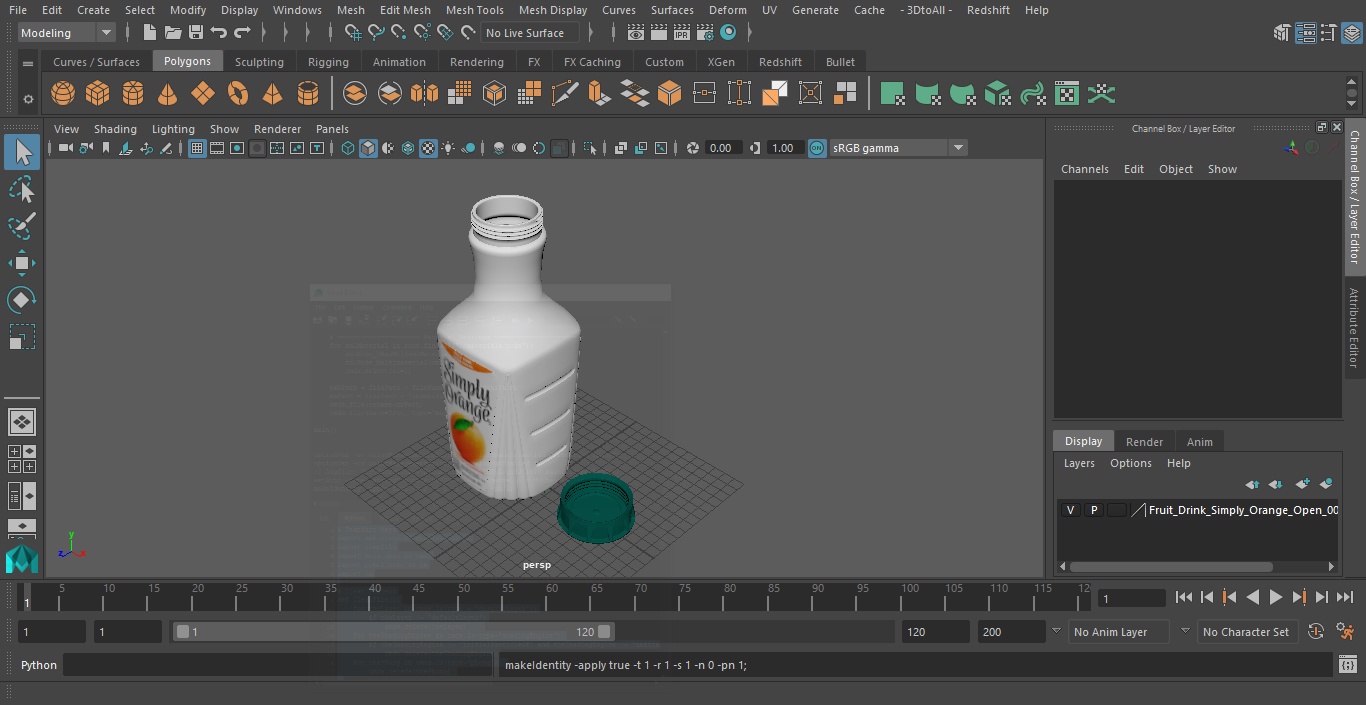1366x705 pixels.
Task: Click the Redo arrow icon
Action: (x=241, y=33)
